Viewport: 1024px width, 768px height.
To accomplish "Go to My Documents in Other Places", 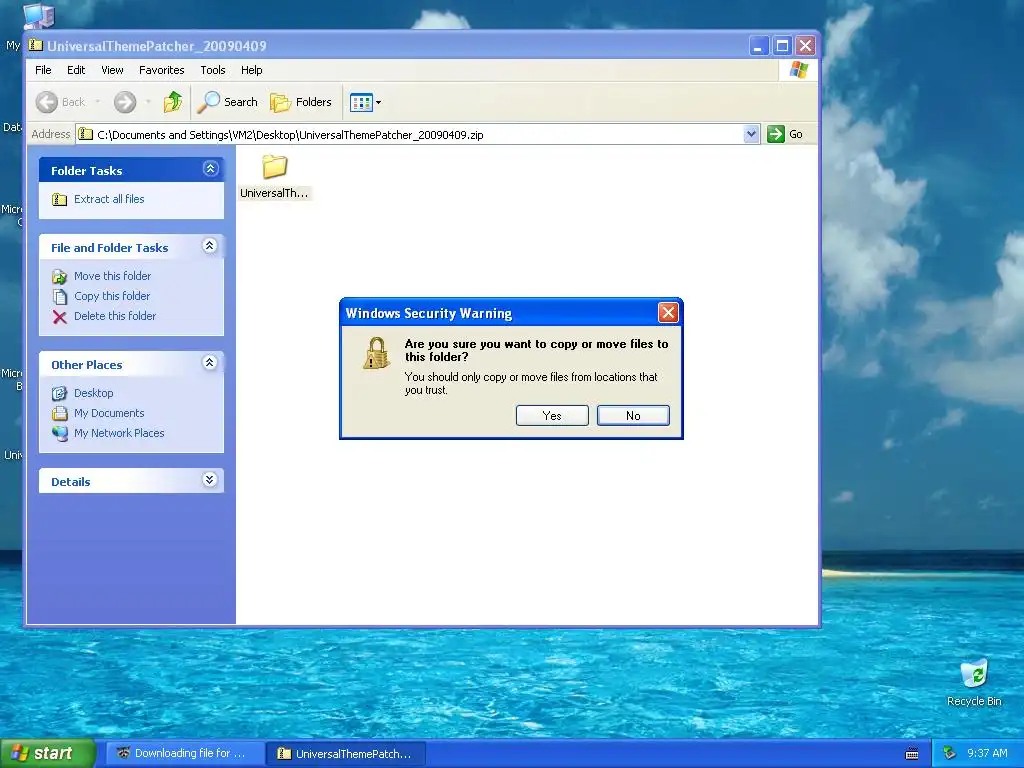I will [109, 413].
